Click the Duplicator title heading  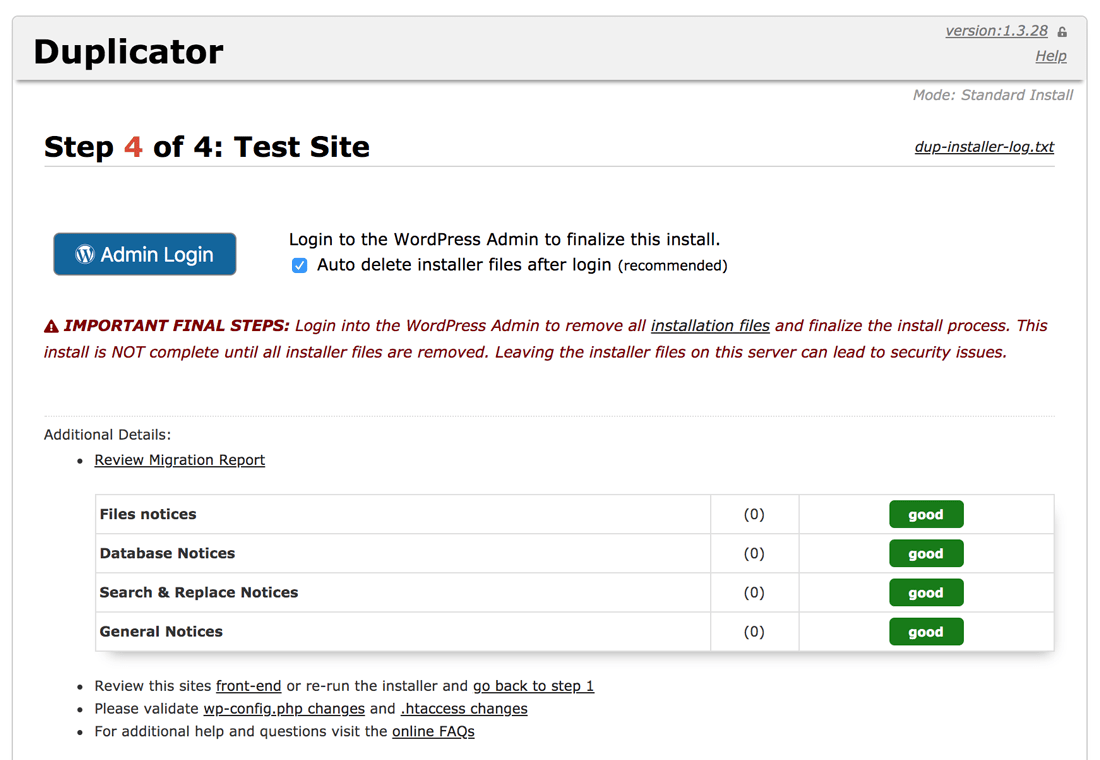[x=128, y=52]
